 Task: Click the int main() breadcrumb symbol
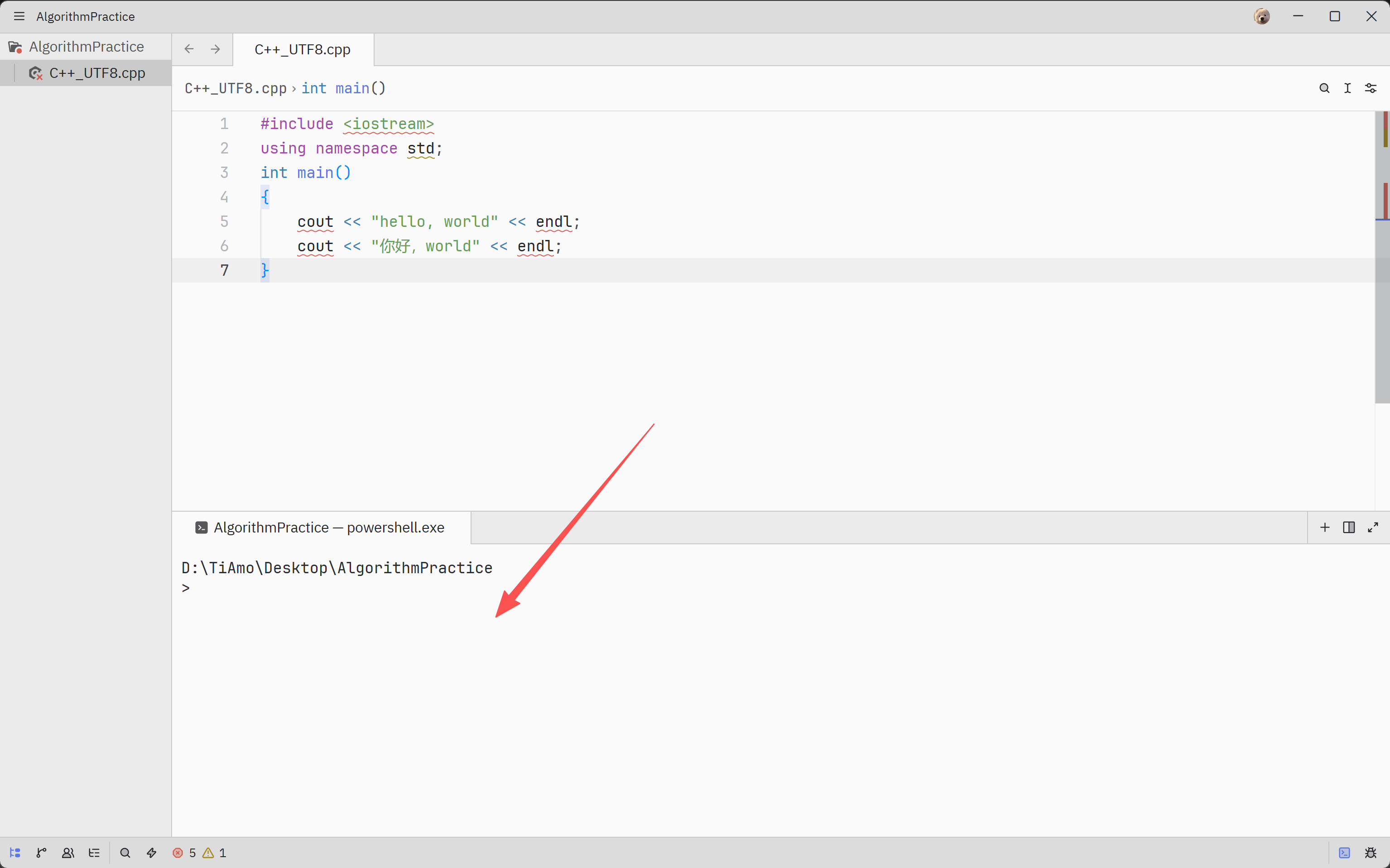(x=343, y=88)
